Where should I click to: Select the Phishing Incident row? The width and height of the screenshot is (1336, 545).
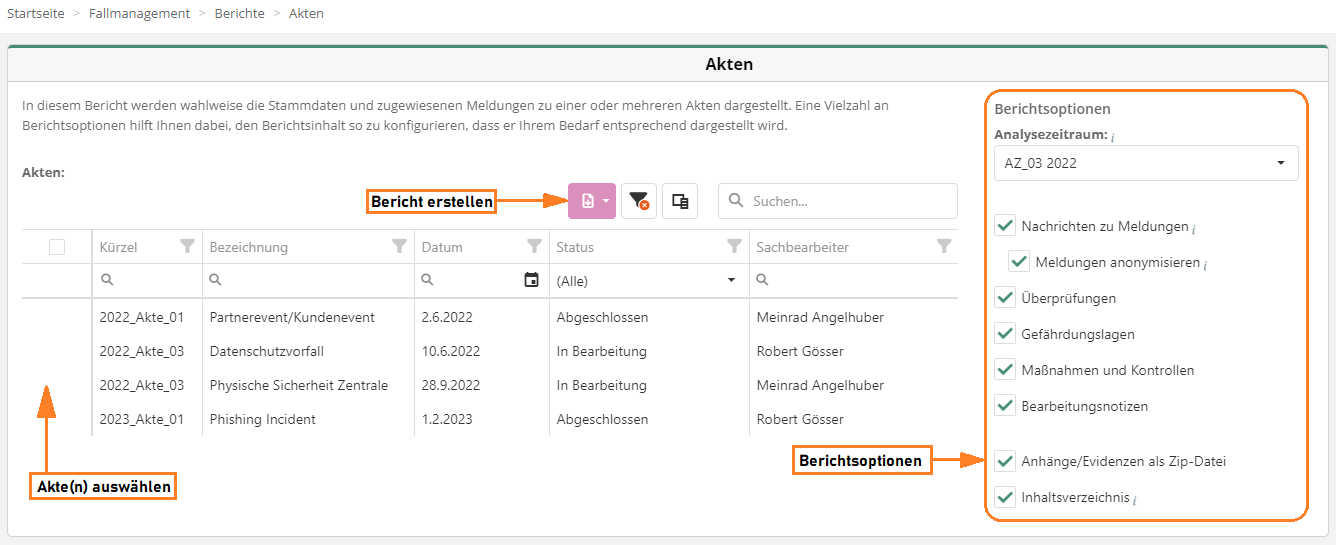click(262, 419)
